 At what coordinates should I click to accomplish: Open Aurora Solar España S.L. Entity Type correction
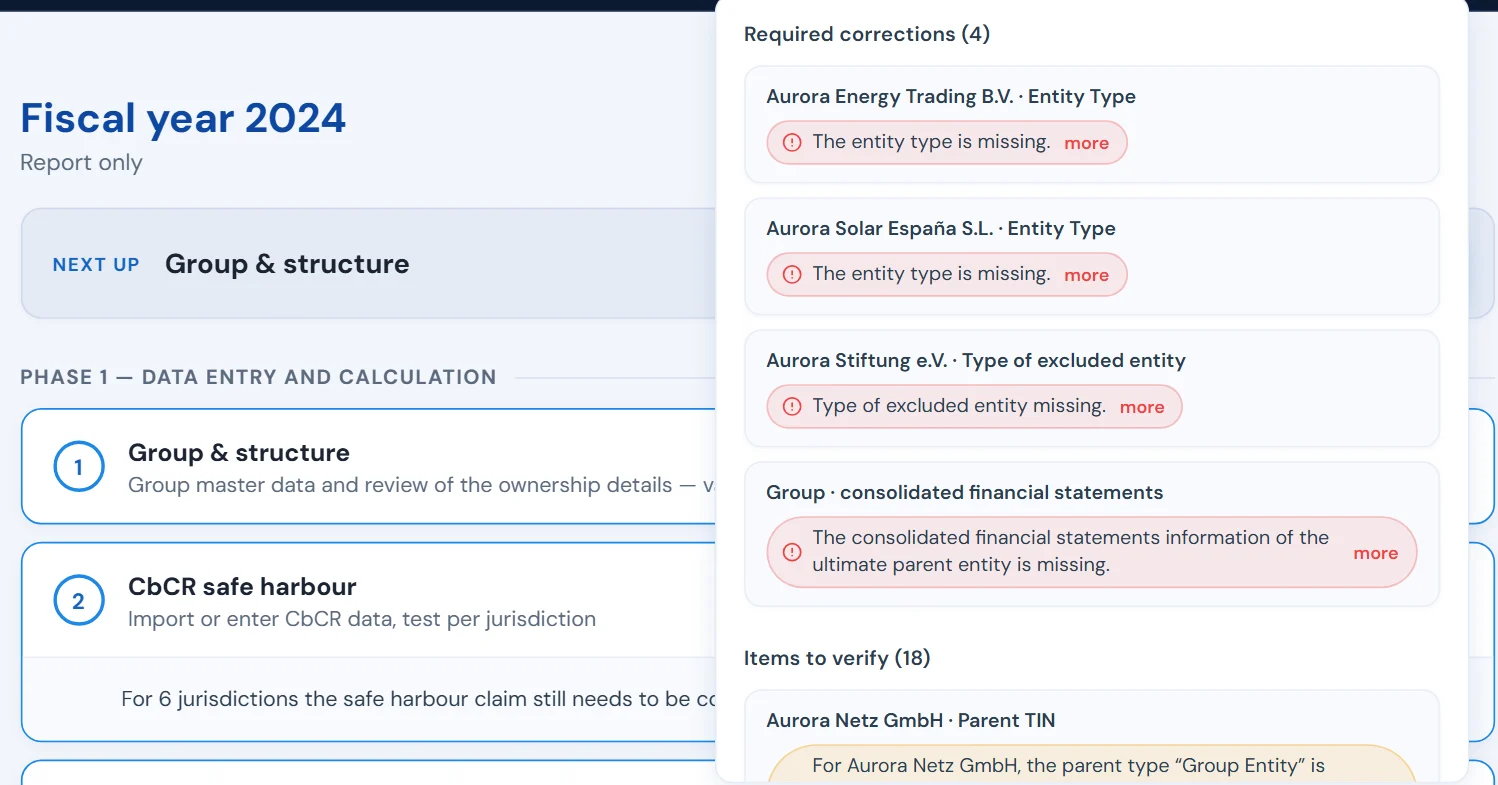(1092, 256)
